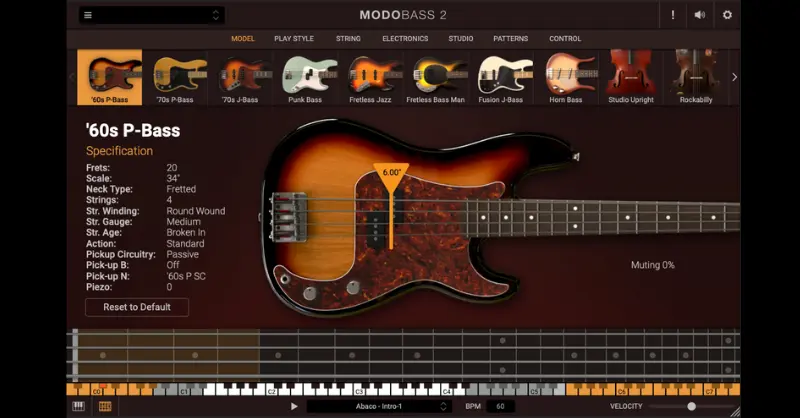Open settings gear icon
Image resolution: width=800 pixels, height=418 pixels.
[727, 15]
